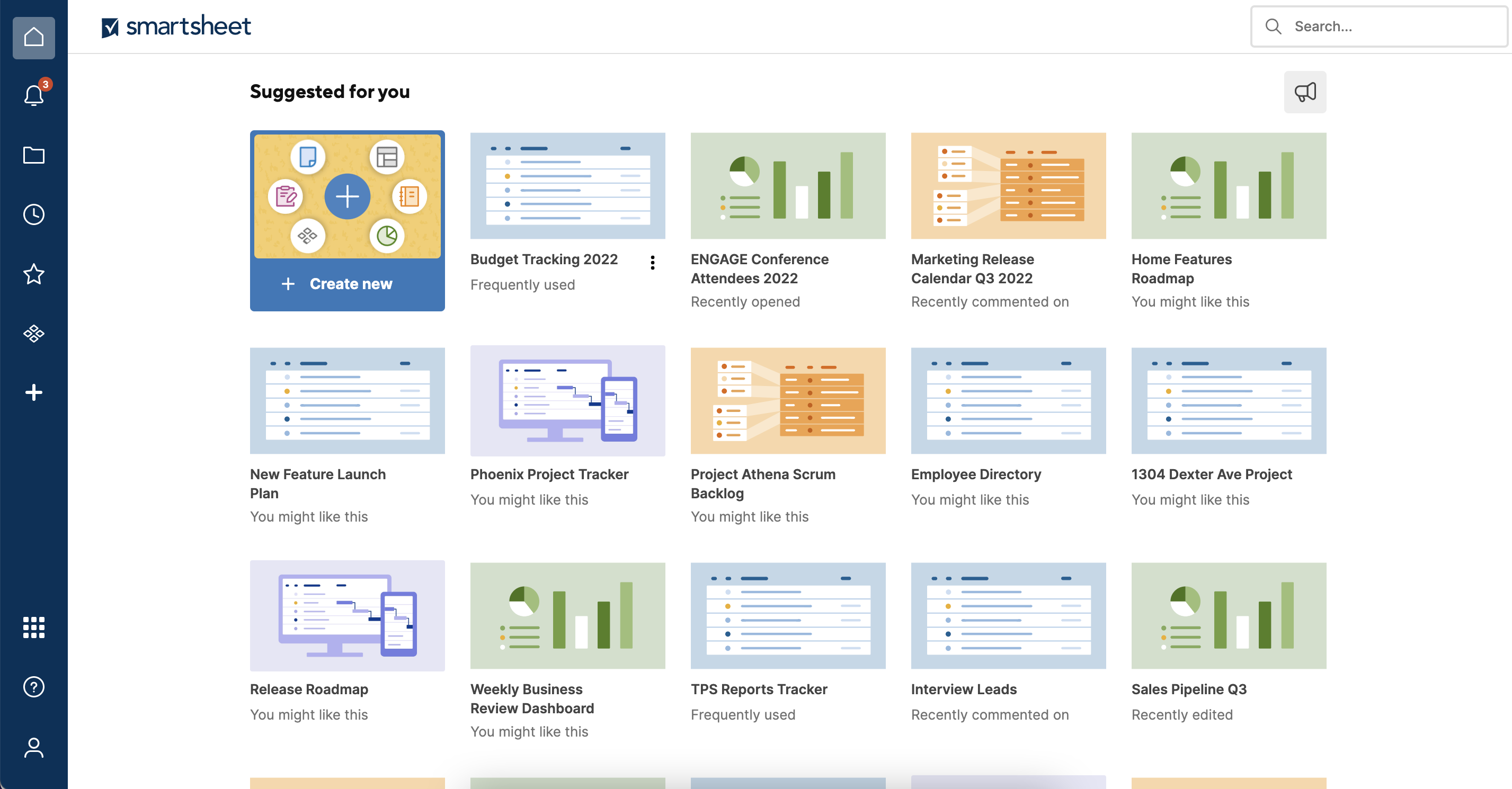Open Release Roadmap thumbnail
The image size is (1512, 789).
pos(347,616)
